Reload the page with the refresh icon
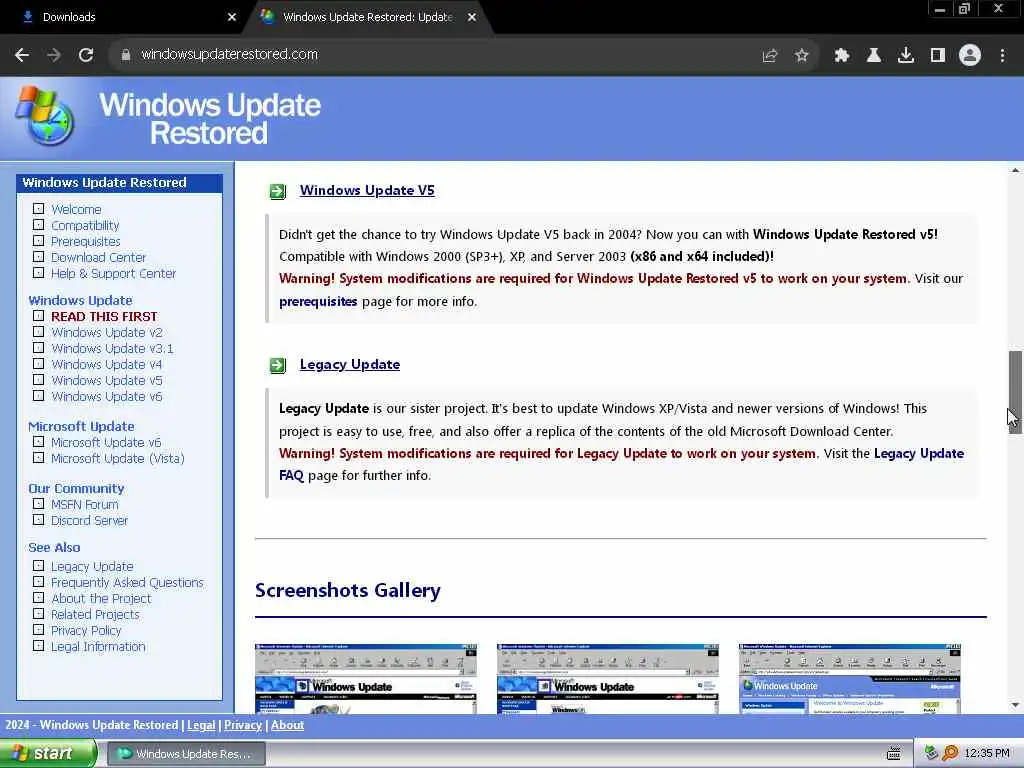 (86, 55)
